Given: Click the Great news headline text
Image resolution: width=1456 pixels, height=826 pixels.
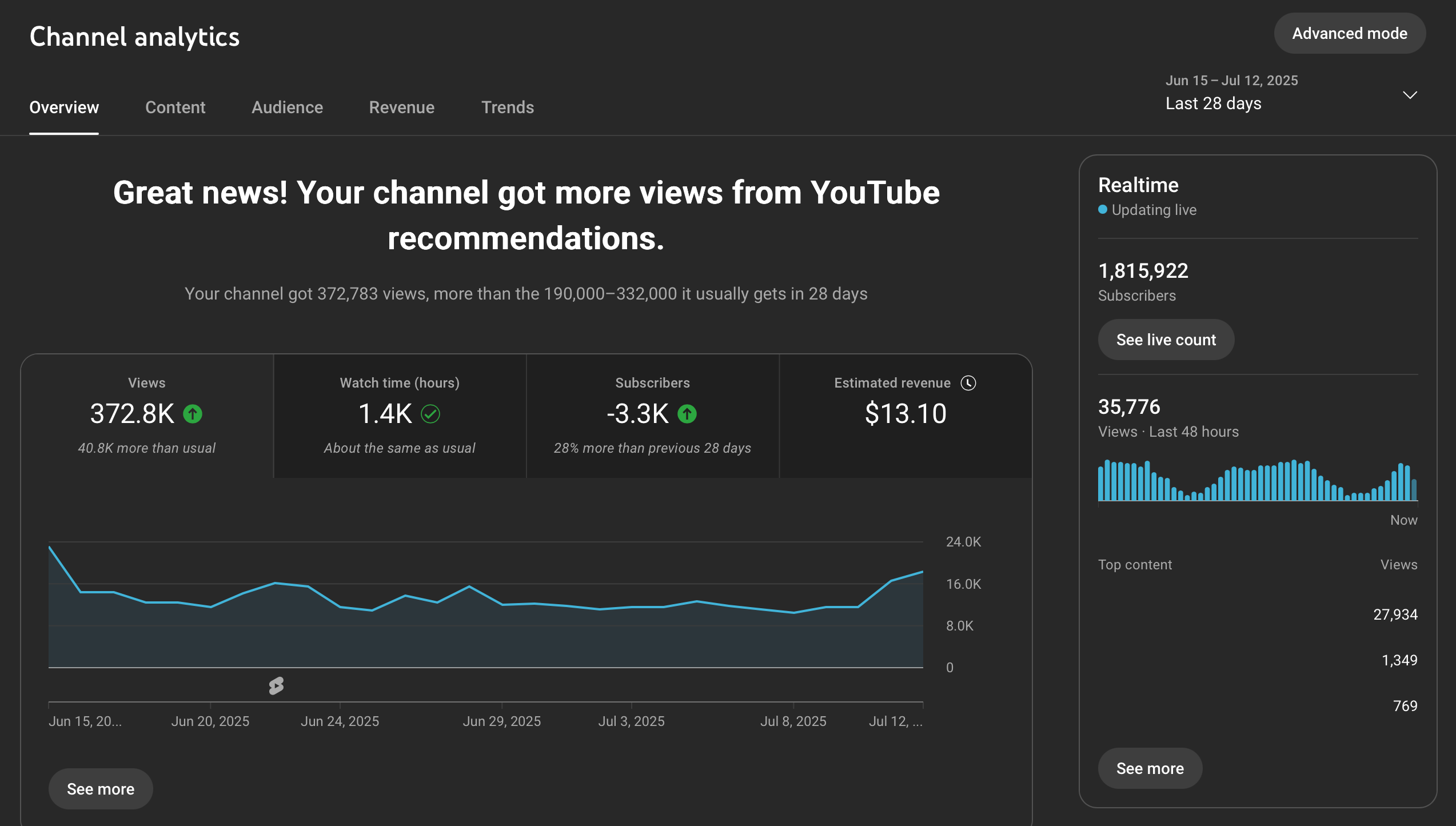Looking at the screenshot, I should pos(526,215).
